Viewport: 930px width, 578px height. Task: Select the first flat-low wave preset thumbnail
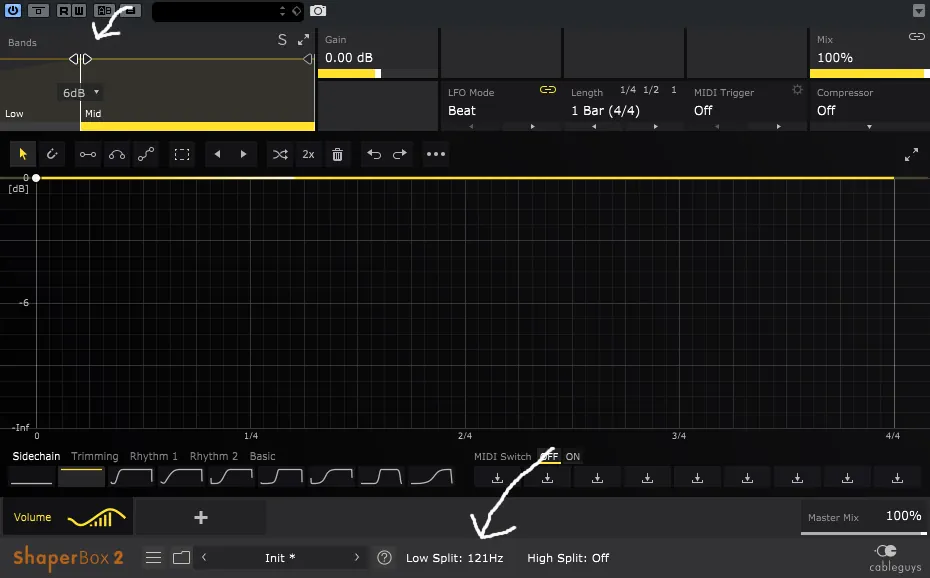tap(31, 477)
